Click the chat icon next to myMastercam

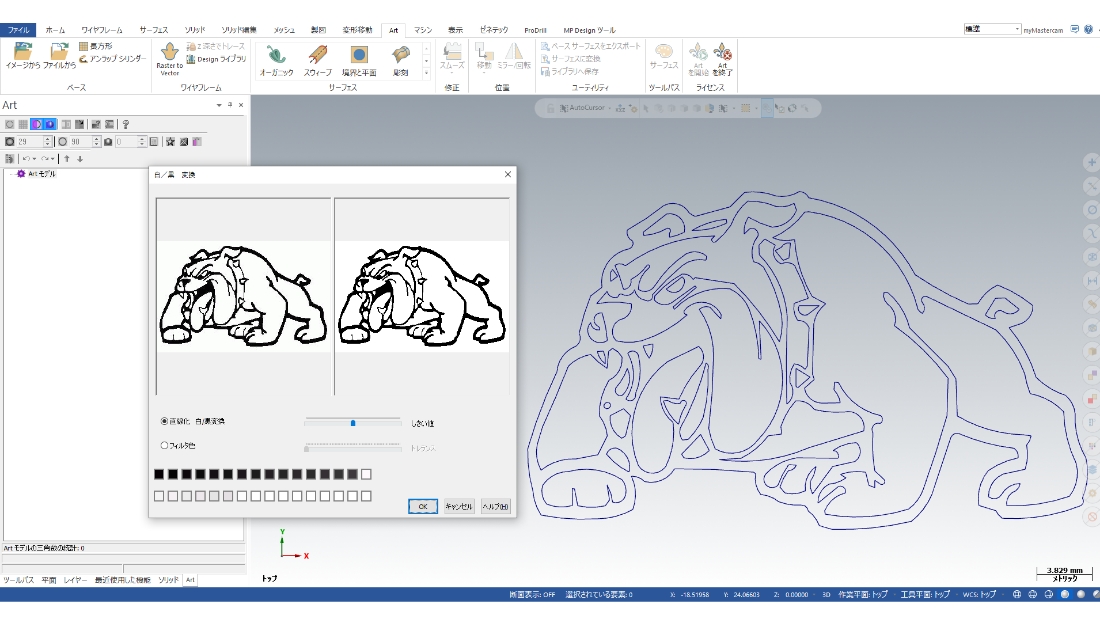pos(1075,29)
